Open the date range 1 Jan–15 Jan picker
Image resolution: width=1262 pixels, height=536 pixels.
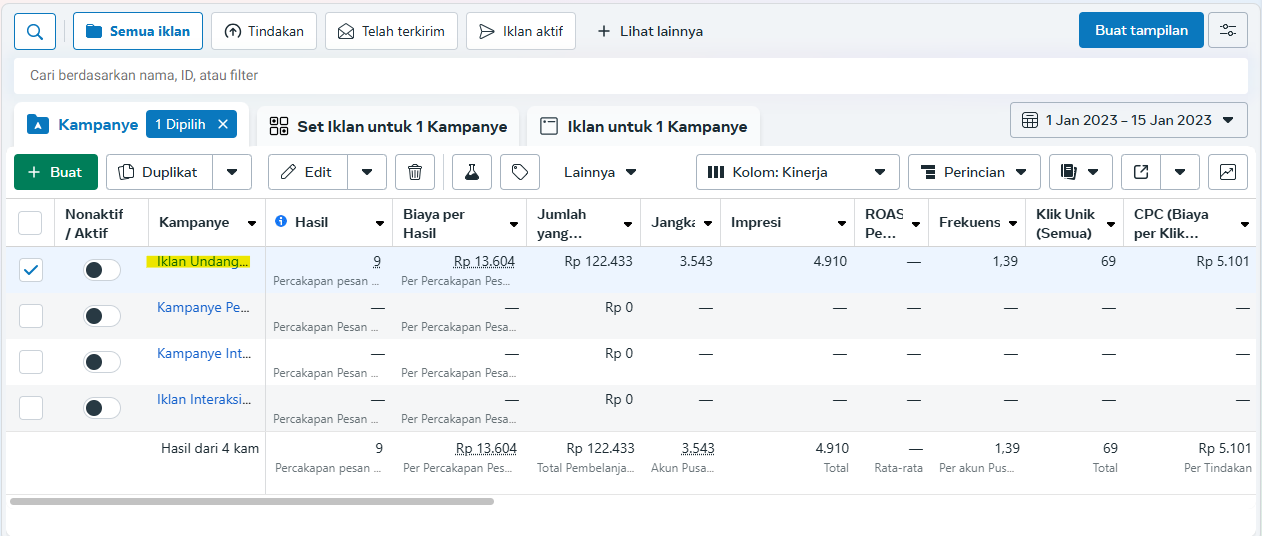1128,120
